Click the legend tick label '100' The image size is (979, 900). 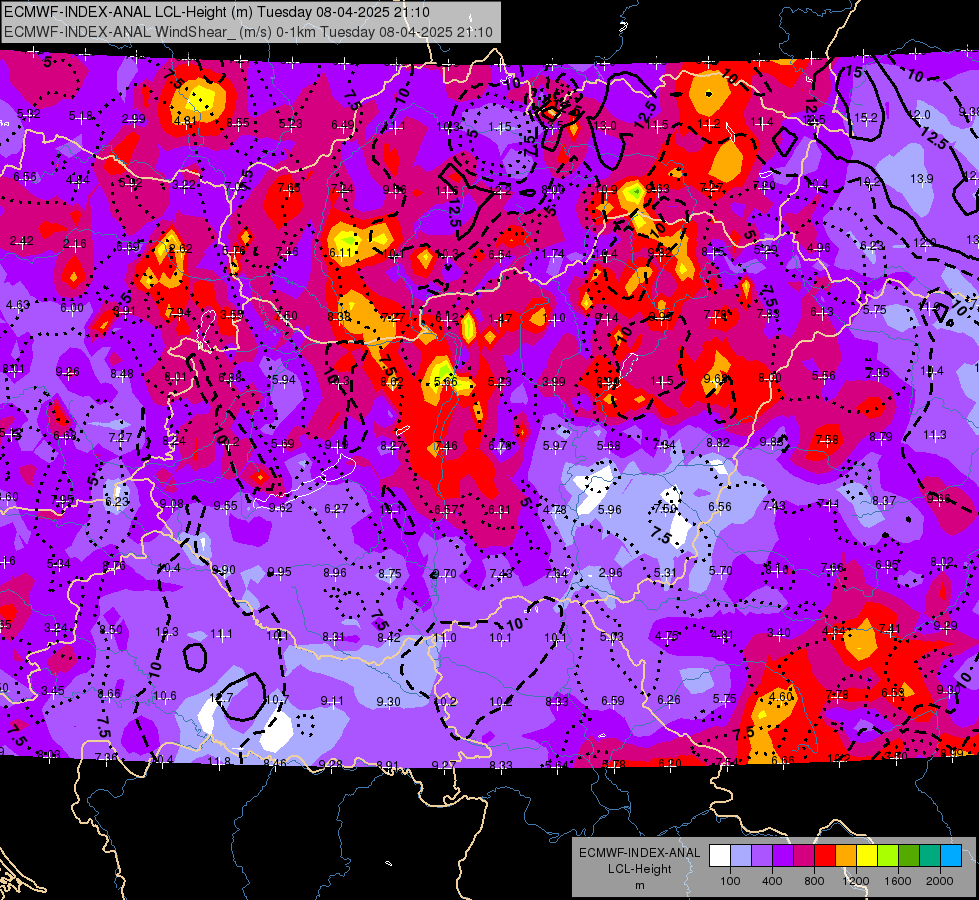tap(730, 881)
